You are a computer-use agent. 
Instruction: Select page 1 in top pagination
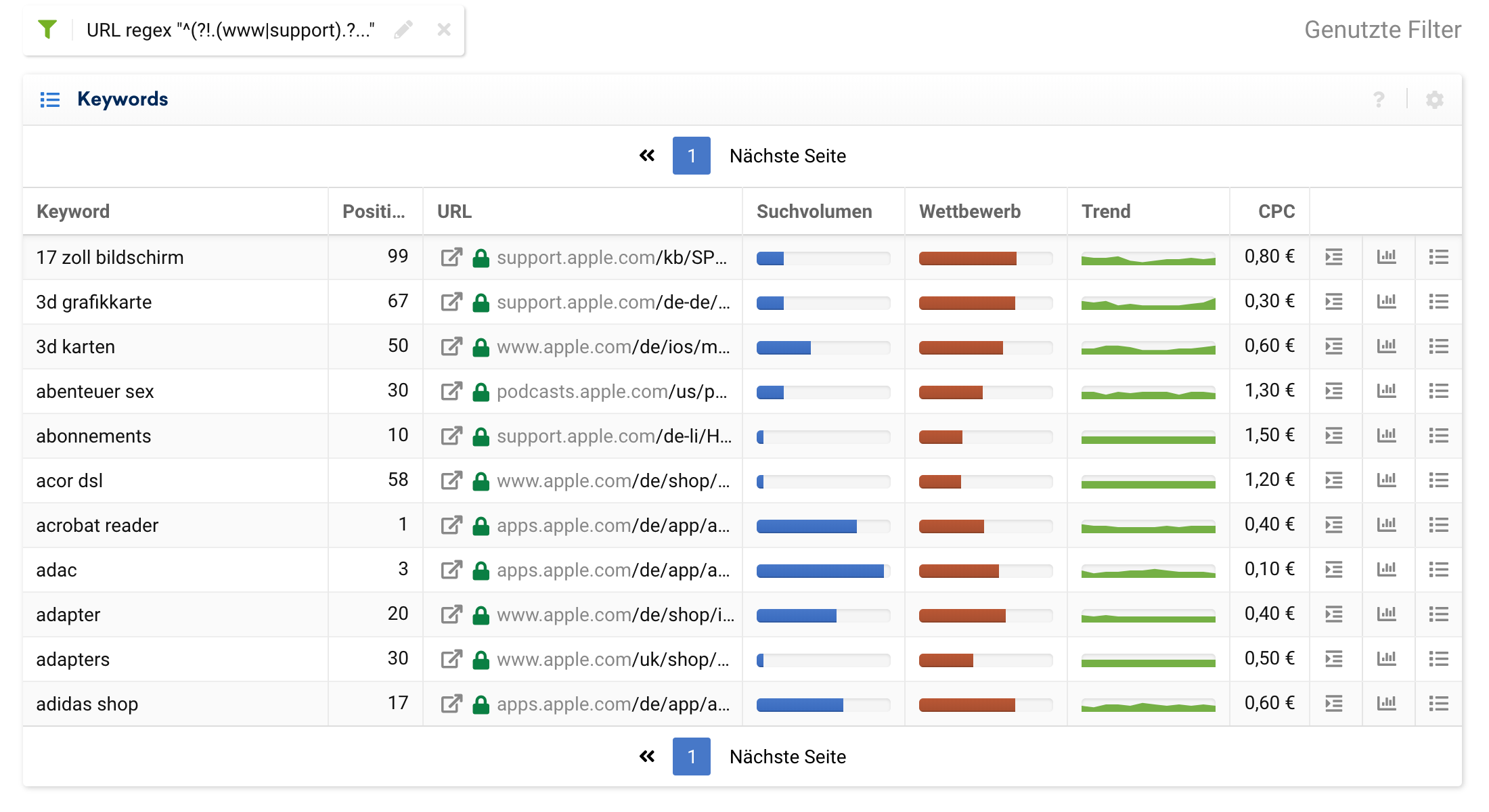pyautogui.click(x=692, y=156)
